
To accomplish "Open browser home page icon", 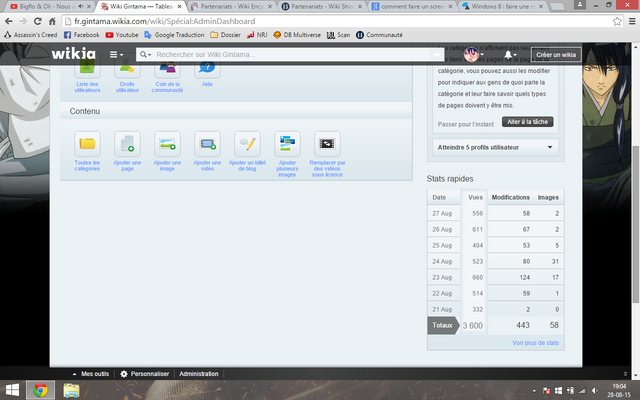I will click(x=52, y=21).
